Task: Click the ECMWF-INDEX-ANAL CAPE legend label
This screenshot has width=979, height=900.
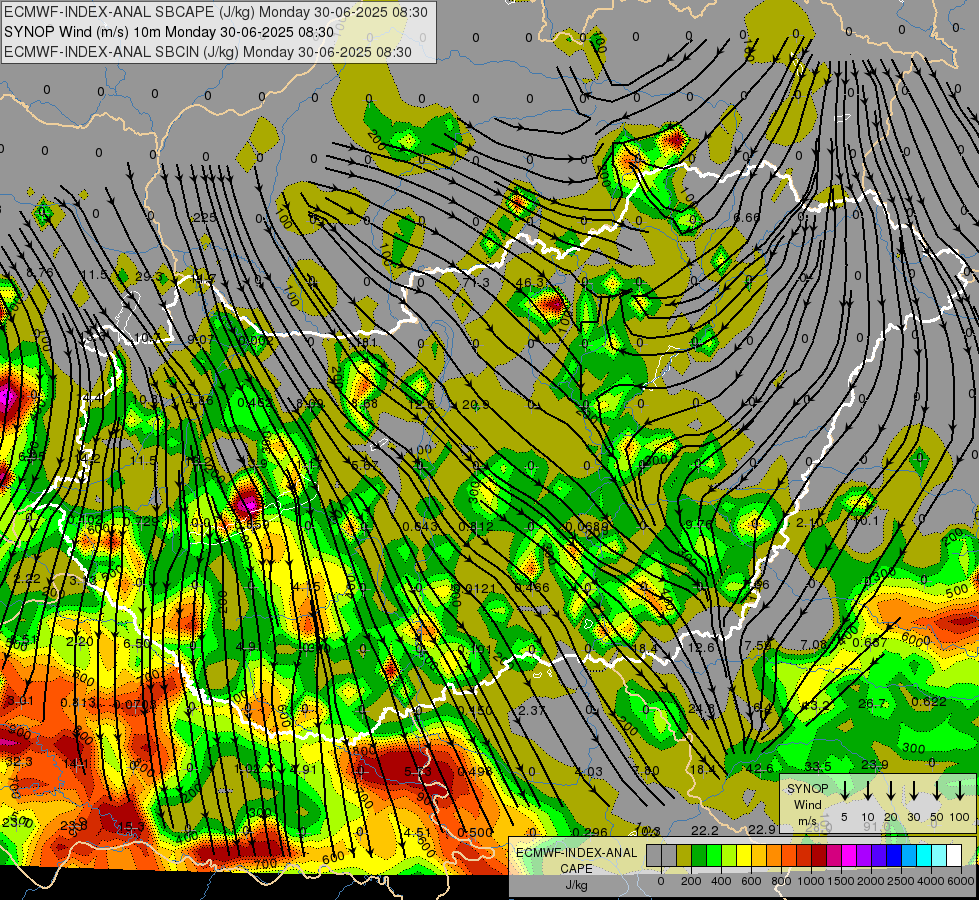Action: pyautogui.click(x=576, y=860)
